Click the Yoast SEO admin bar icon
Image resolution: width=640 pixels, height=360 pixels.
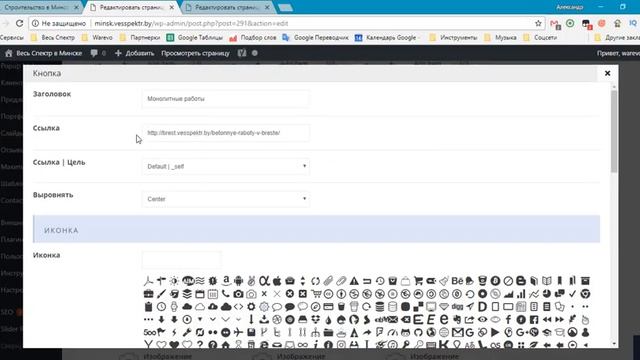[x=242, y=53]
